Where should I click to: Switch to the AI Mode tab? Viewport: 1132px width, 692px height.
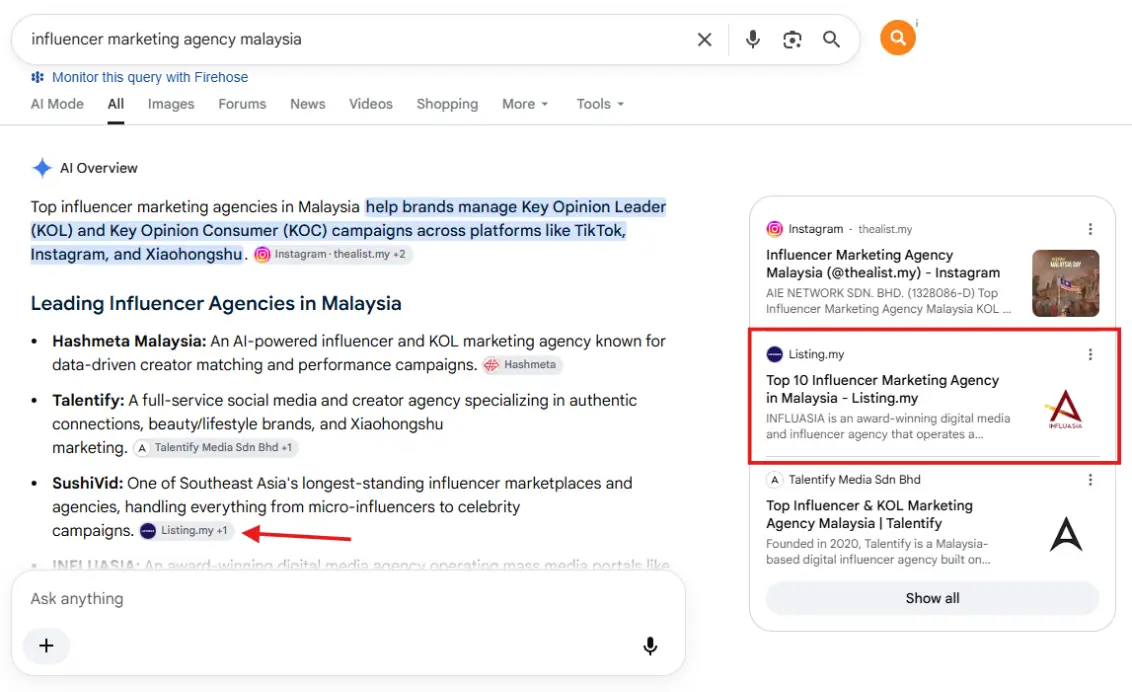pos(57,104)
